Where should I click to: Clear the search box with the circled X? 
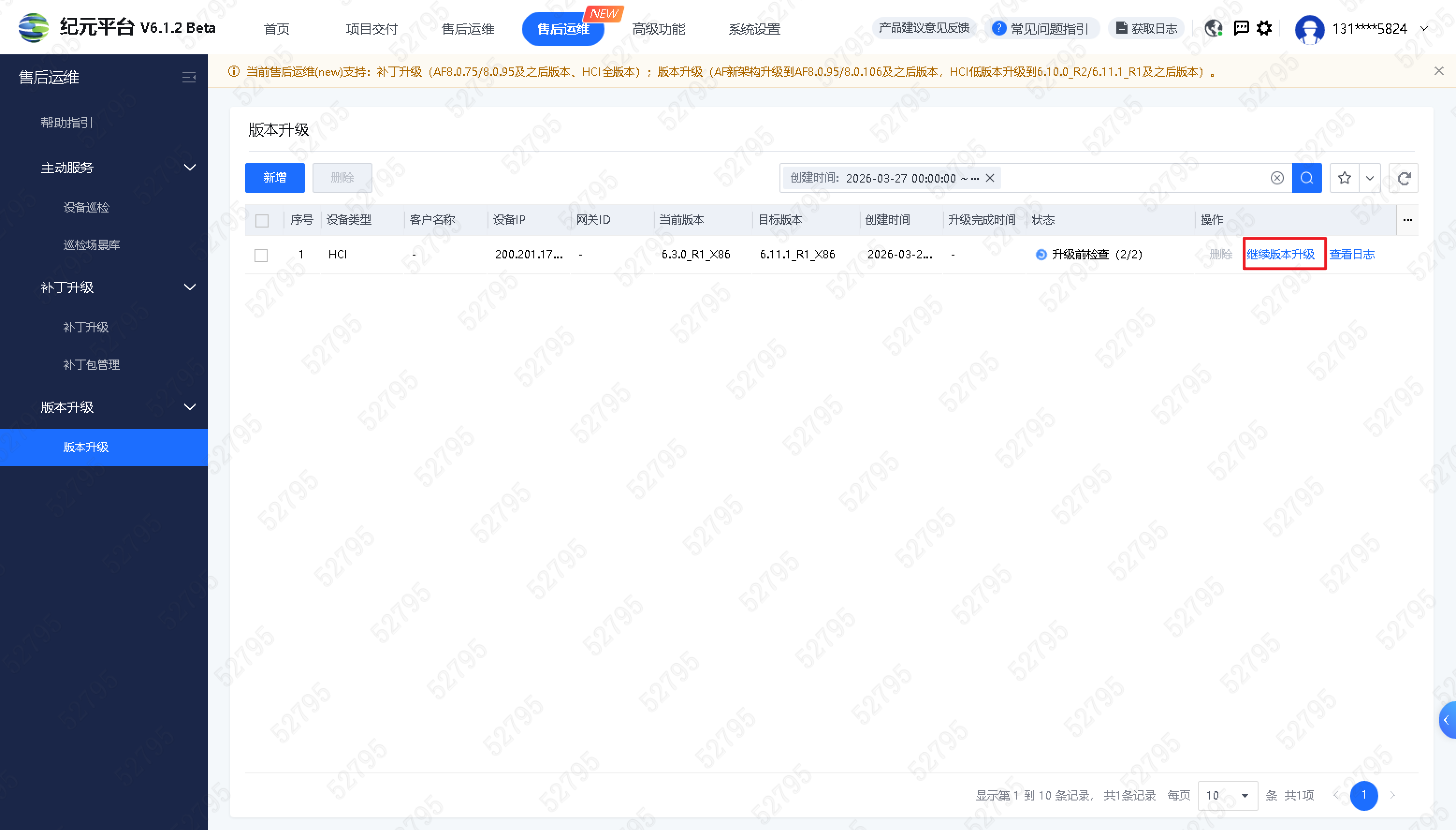tap(1276, 178)
